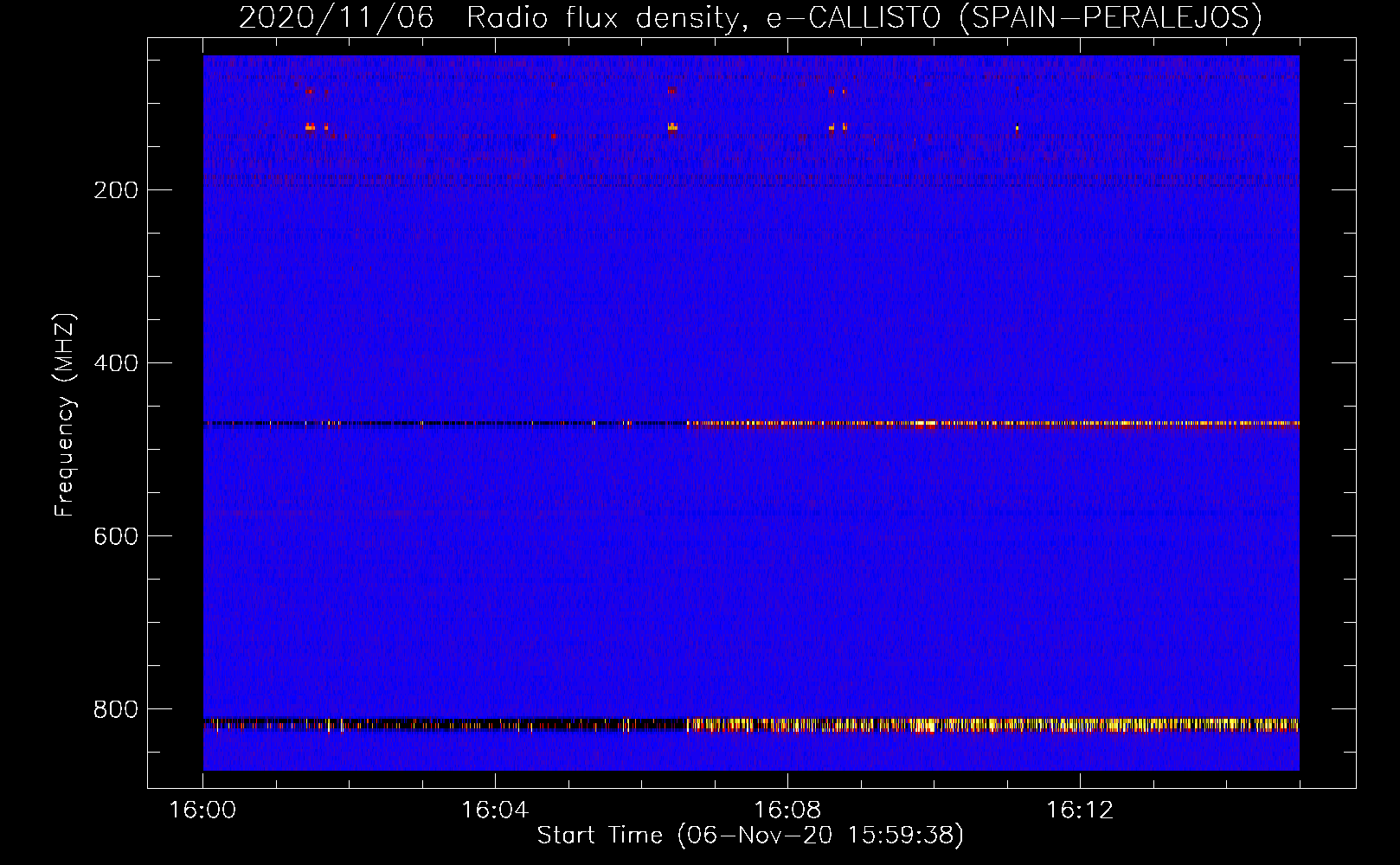Click the 'Start Time (06-Nov-20 15:59:38)' label
The height and width of the screenshot is (865, 1400).
(x=750, y=836)
